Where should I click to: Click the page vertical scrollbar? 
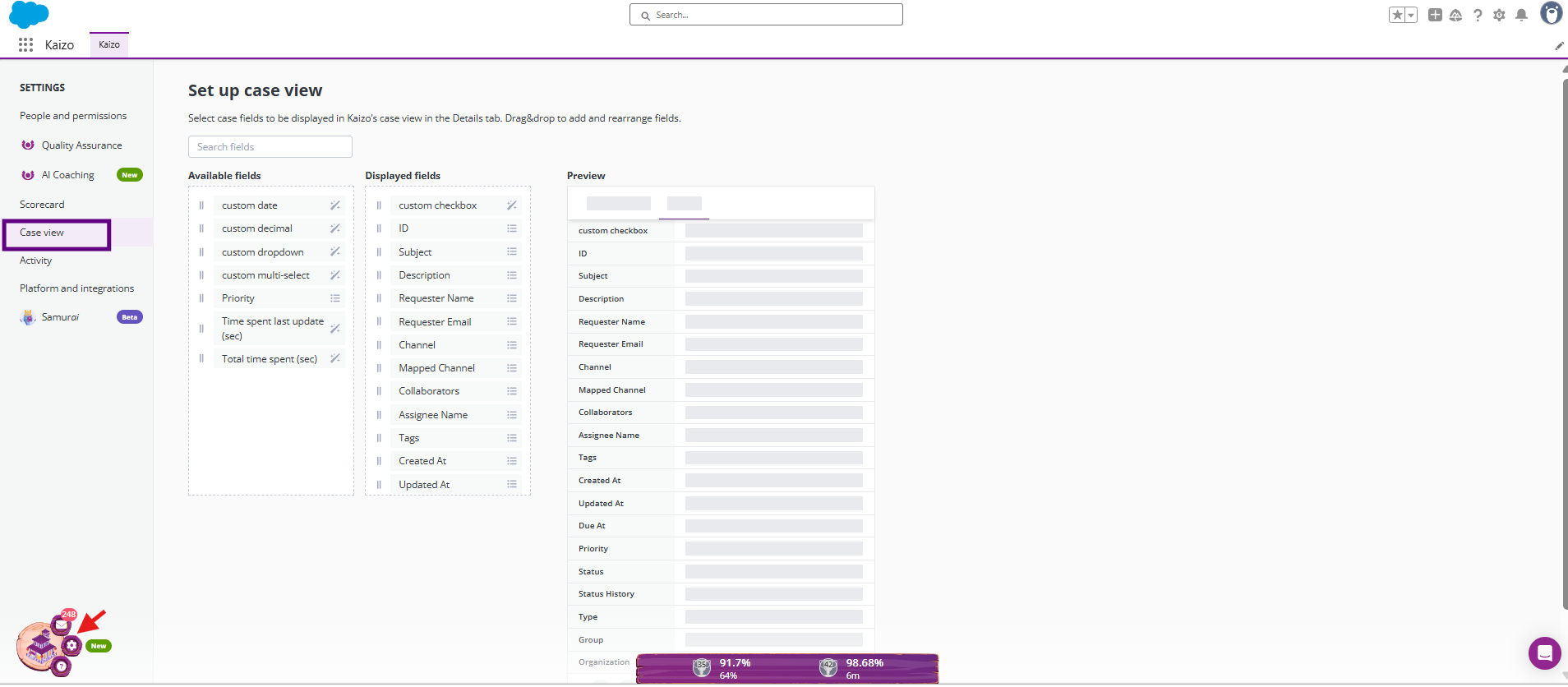click(1565, 345)
